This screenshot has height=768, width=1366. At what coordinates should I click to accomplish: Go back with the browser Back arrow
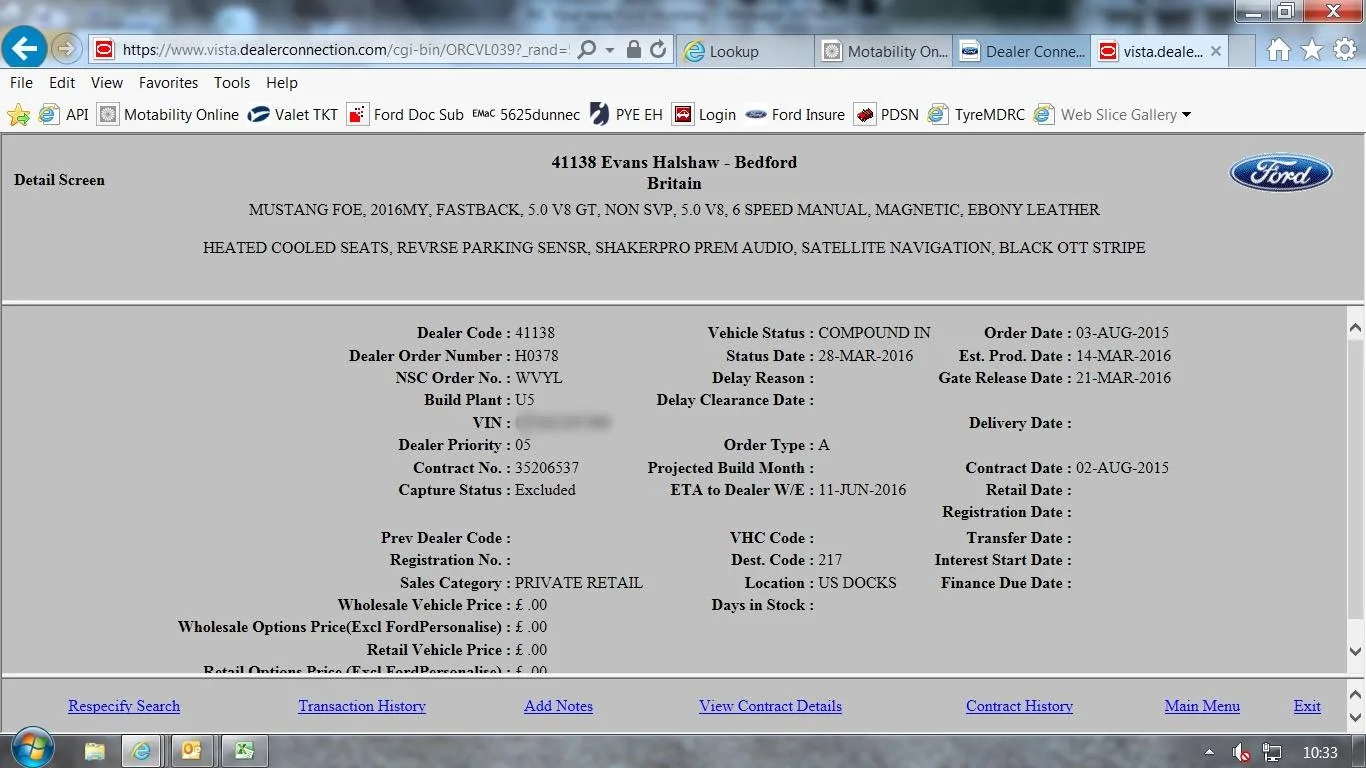coord(24,47)
